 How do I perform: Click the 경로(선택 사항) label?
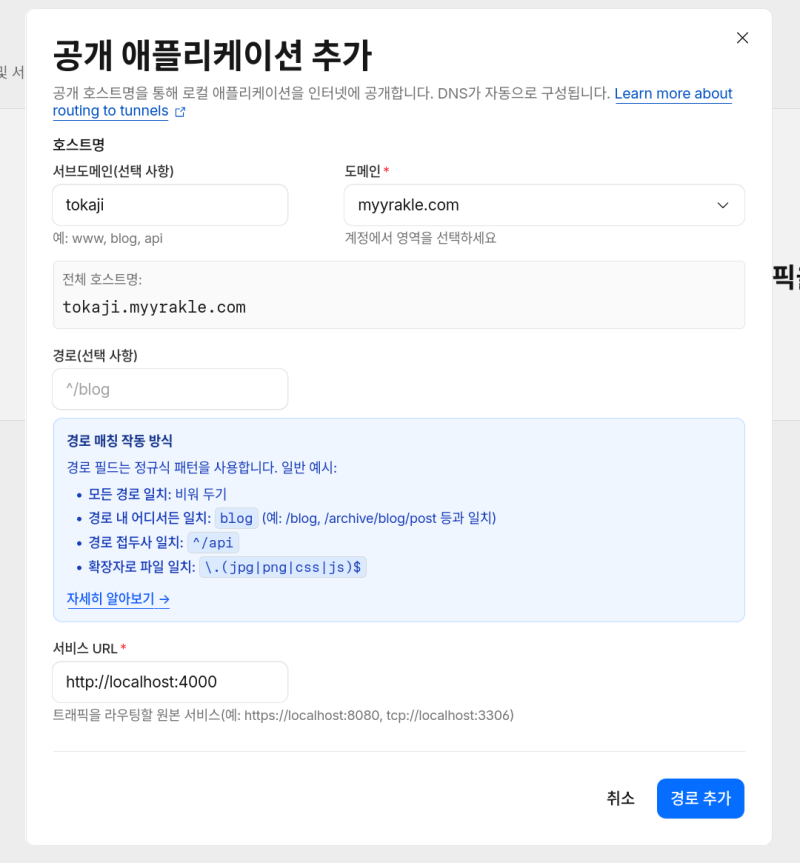[x=95, y=355]
